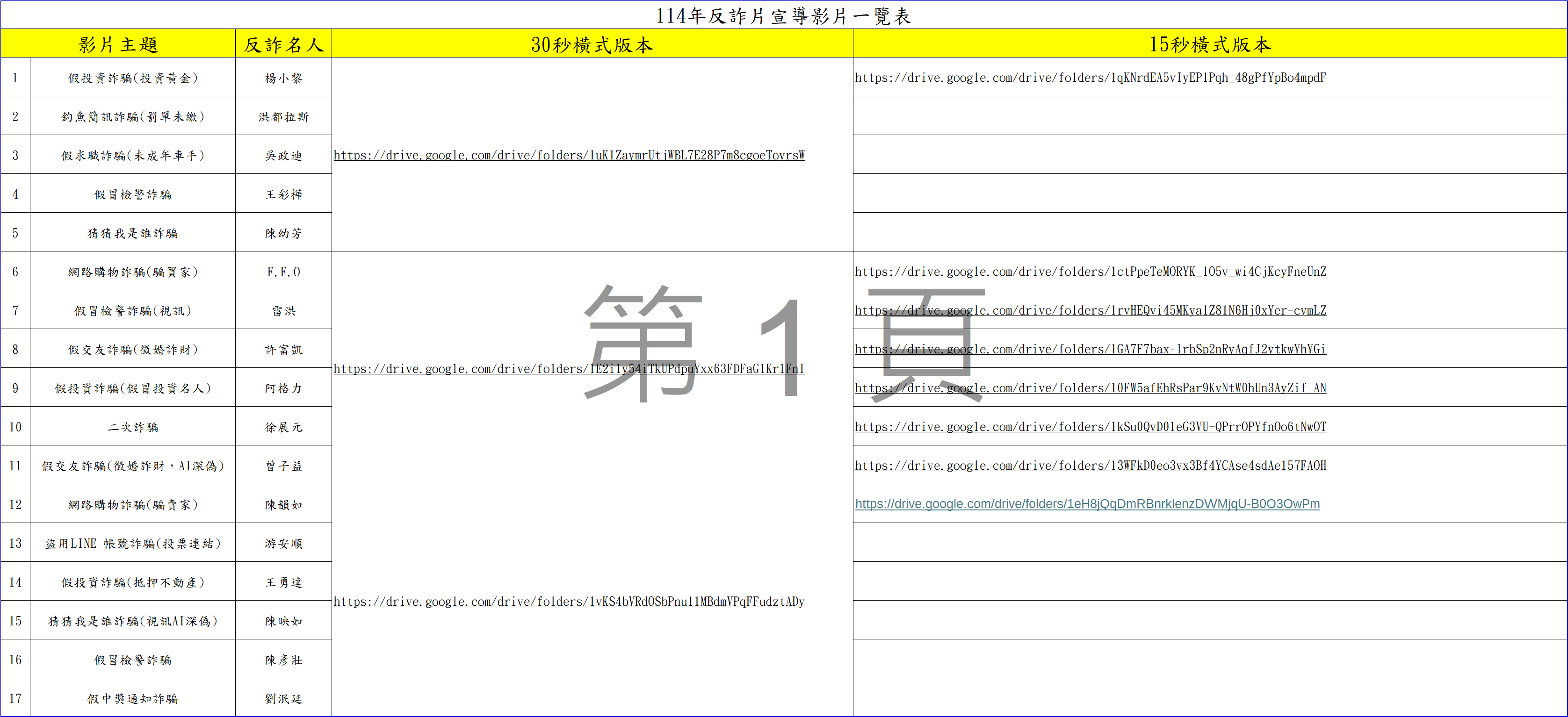Screen dimensions: 1568x717
Task: Open the 15秒 link for row 11 曾子益
Action: click(1090, 466)
